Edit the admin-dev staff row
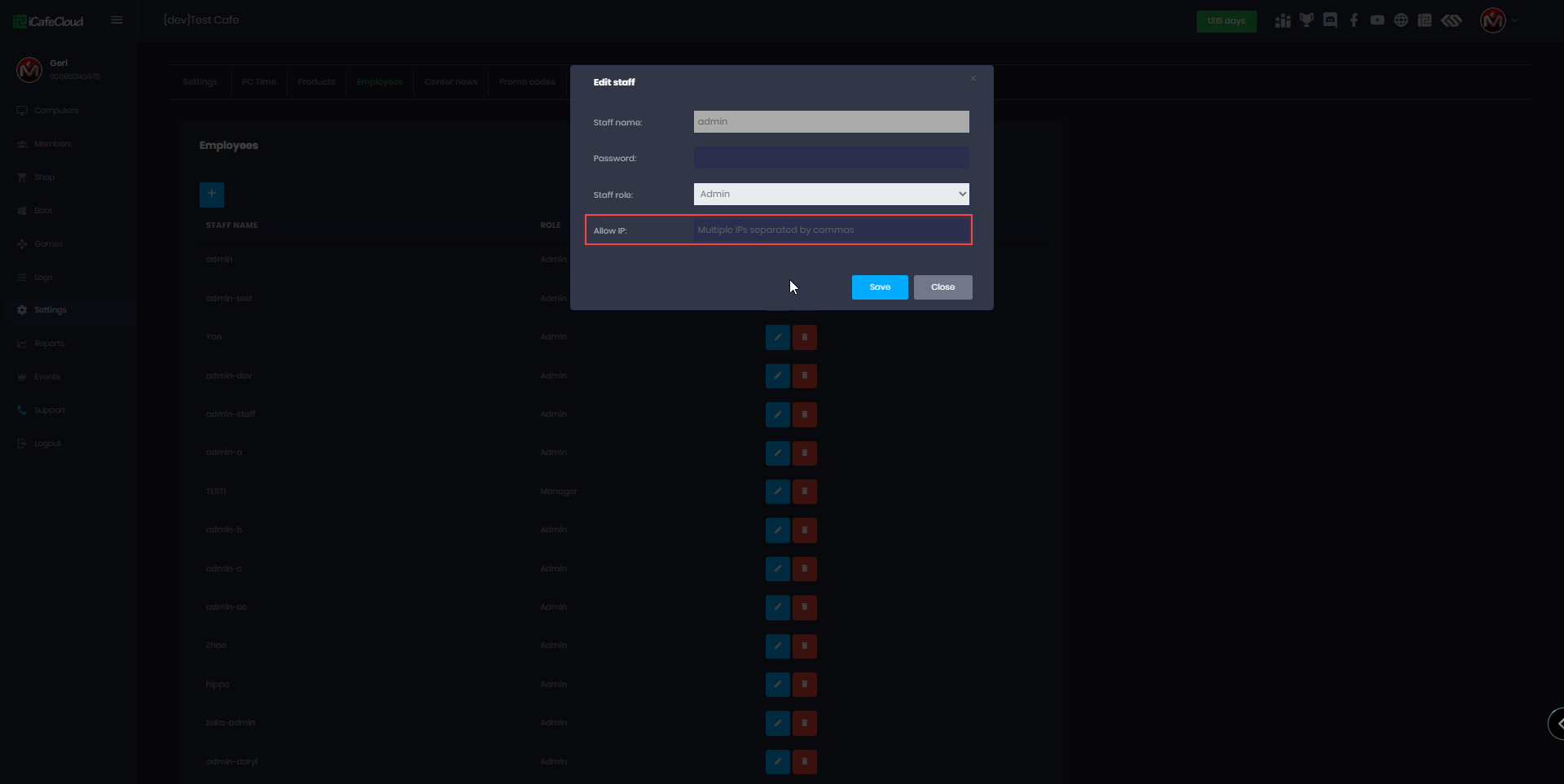The image size is (1564, 784). point(778,376)
